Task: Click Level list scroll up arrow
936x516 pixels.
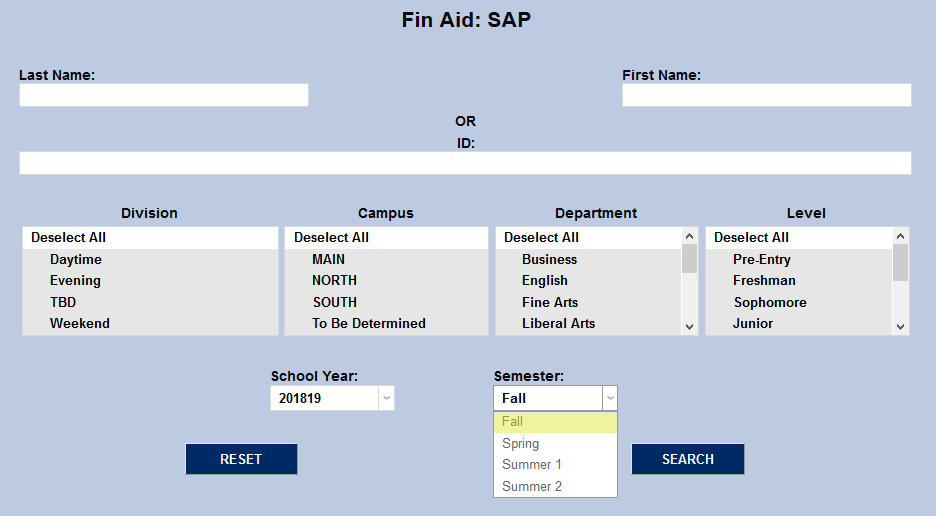Action: tap(901, 236)
